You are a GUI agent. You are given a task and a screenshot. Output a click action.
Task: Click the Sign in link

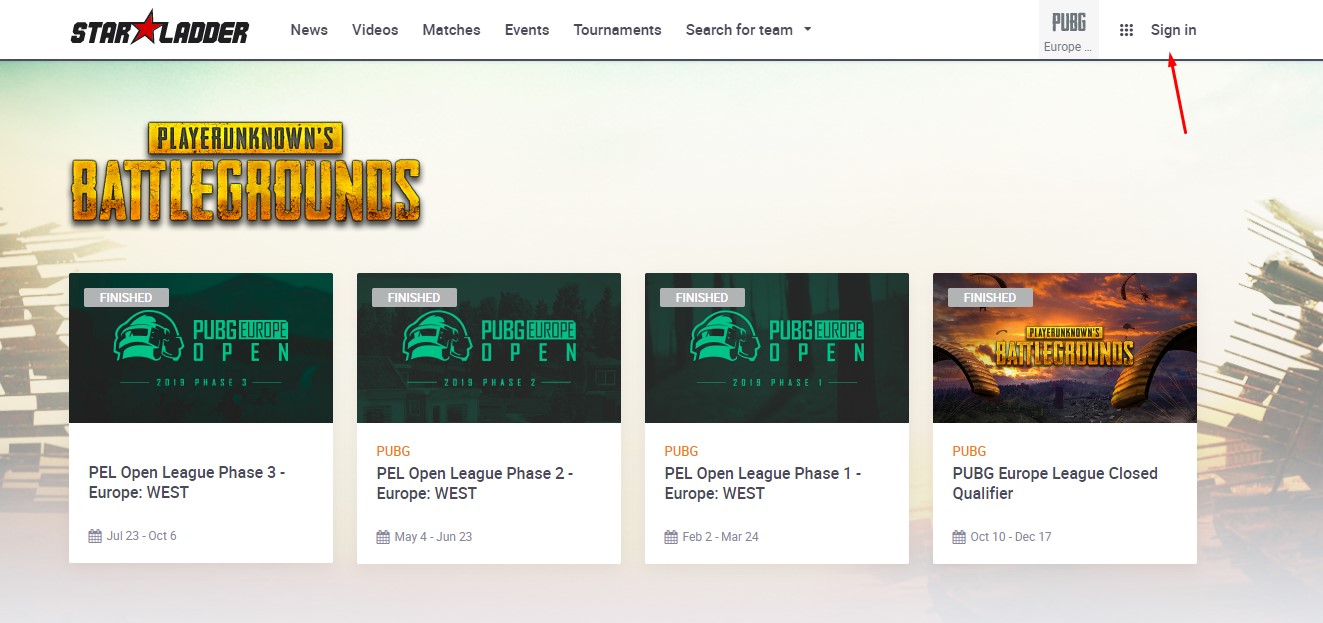[x=1173, y=30]
